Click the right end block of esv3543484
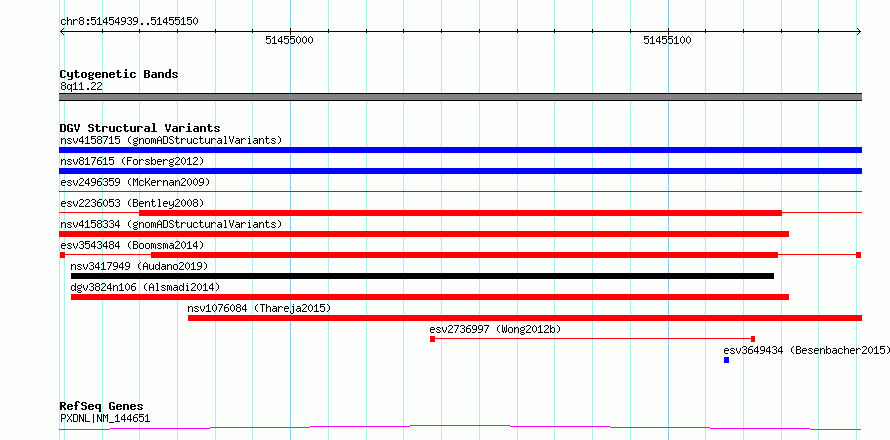This screenshot has height=440, width=890. pyautogui.click(x=859, y=255)
